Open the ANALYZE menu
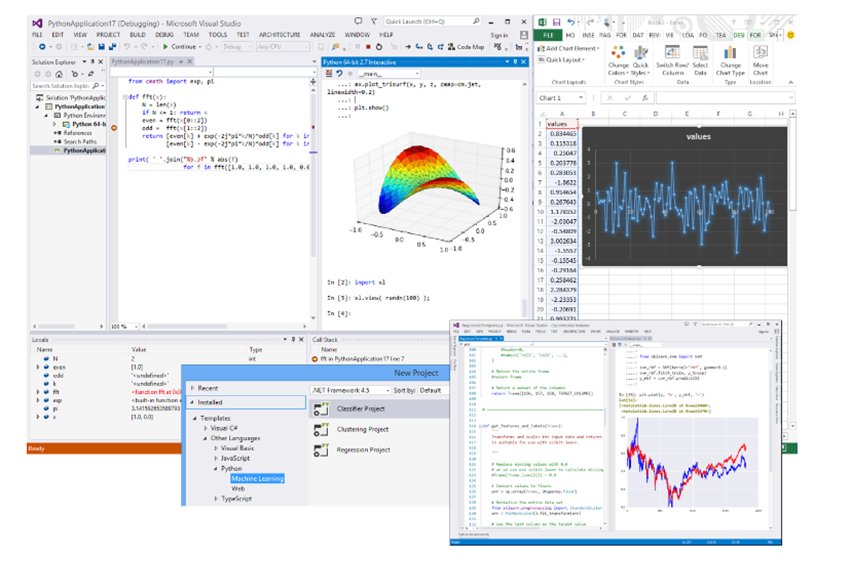The image size is (851, 561). click(x=322, y=35)
